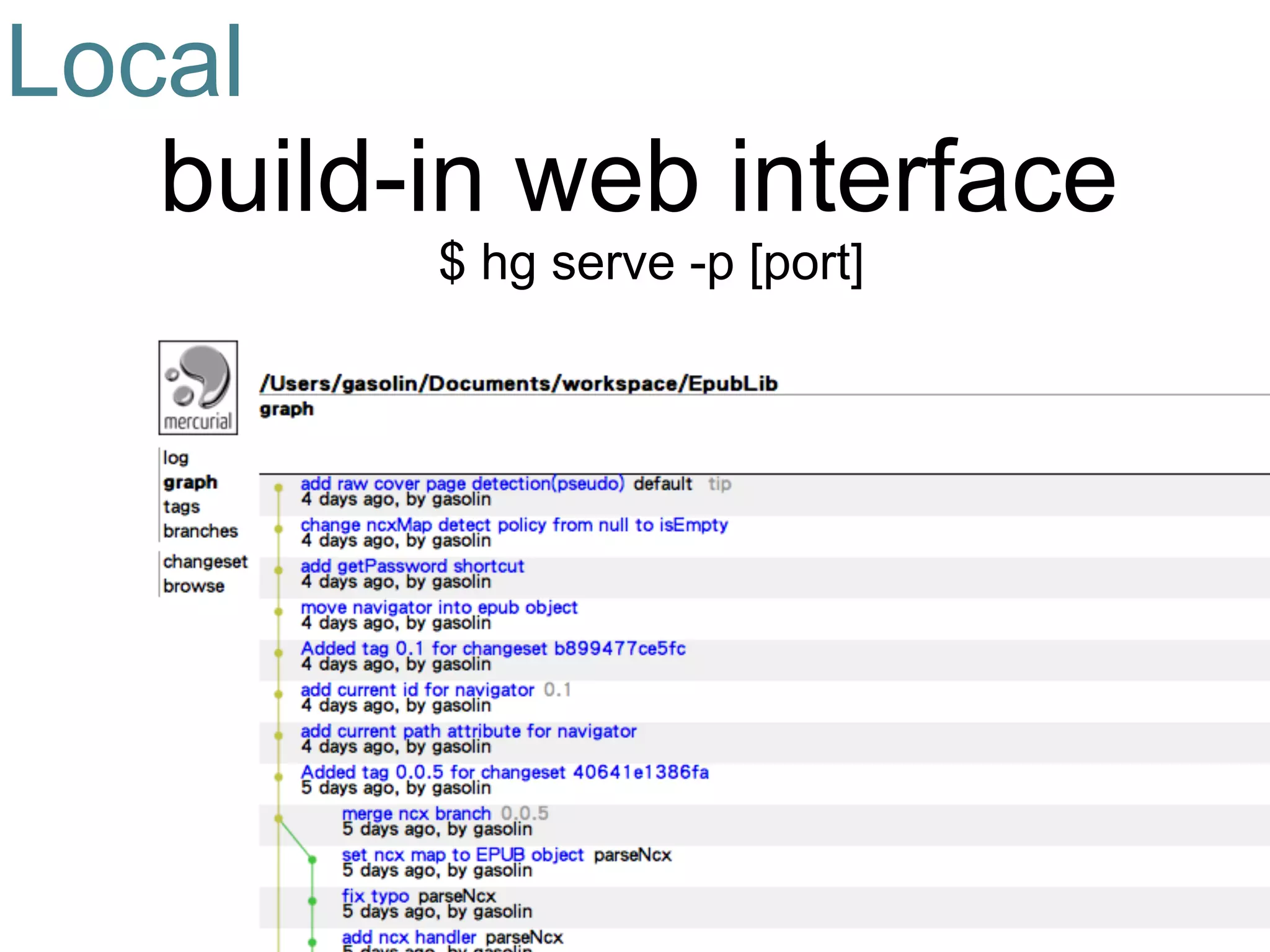The image size is (1270, 952).
Task: Open commit 'set ncx map to EPUB object'
Action: pyautogui.click(x=463, y=855)
